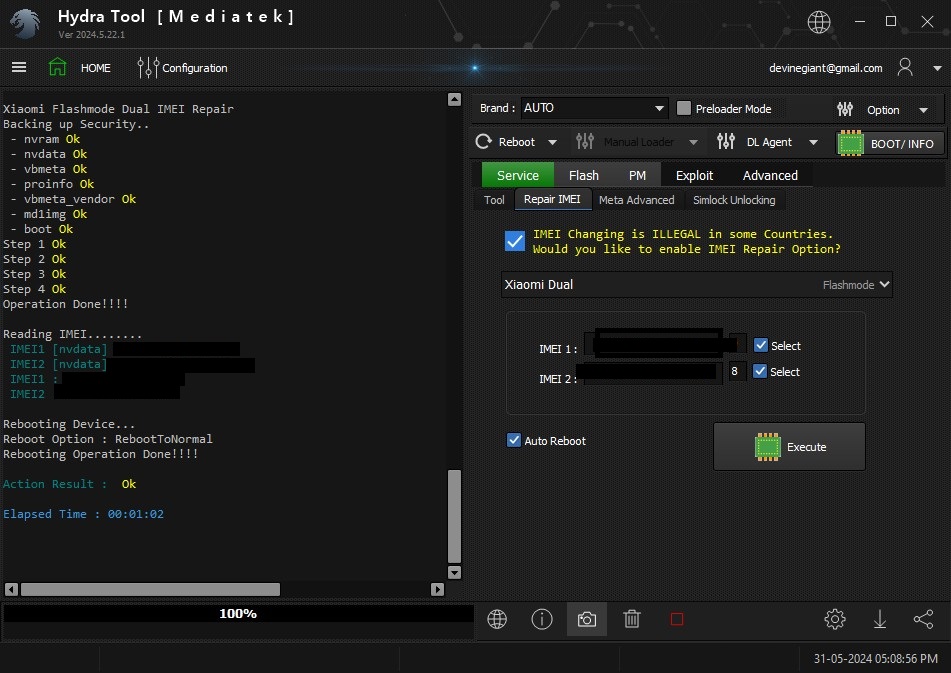Switch to the Flash tab

point(583,175)
